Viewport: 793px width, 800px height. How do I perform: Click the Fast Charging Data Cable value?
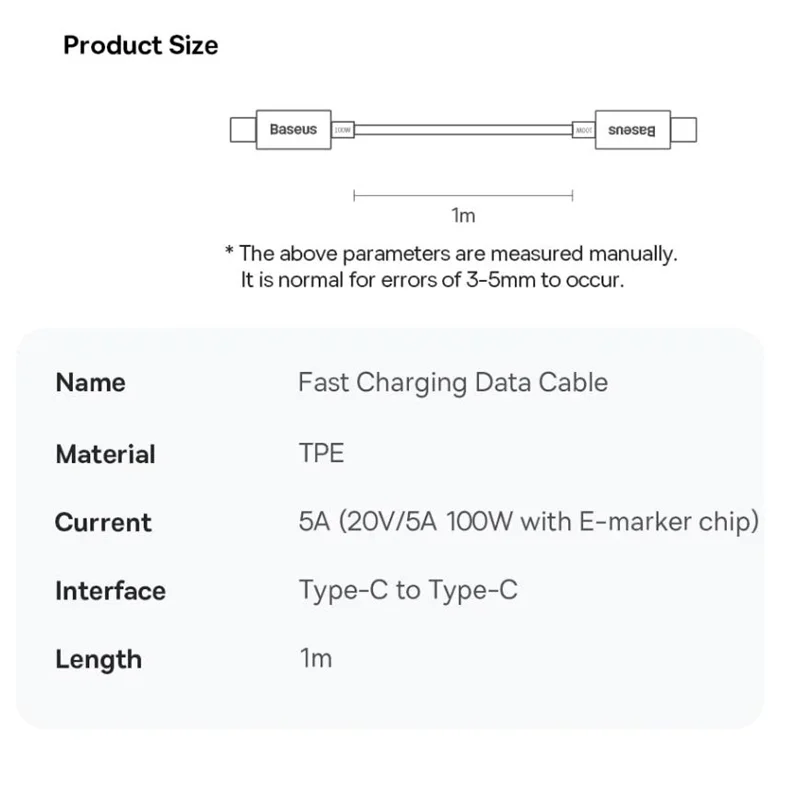[x=453, y=382]
